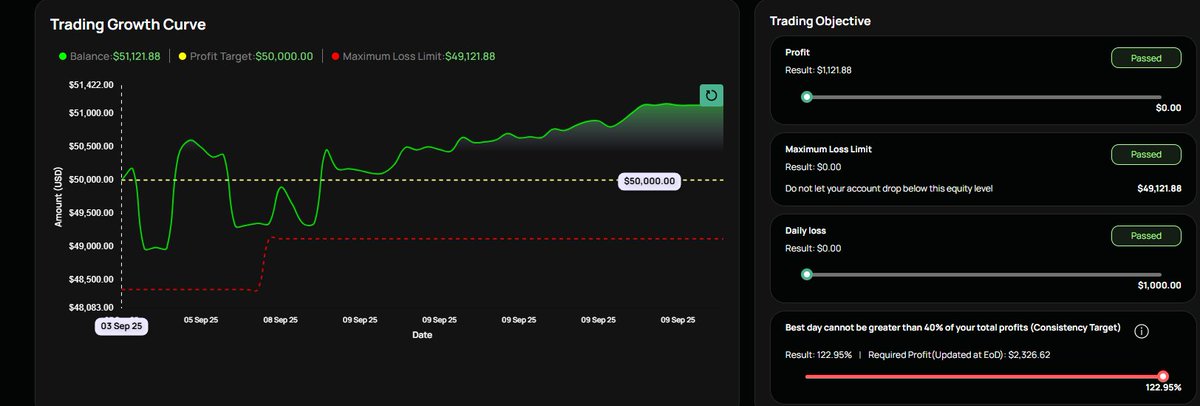The width and height of the screenshot is (1200, 406).
Task: Click the 08 Sep 25 x-axis label
Action: tap(282, 320)
